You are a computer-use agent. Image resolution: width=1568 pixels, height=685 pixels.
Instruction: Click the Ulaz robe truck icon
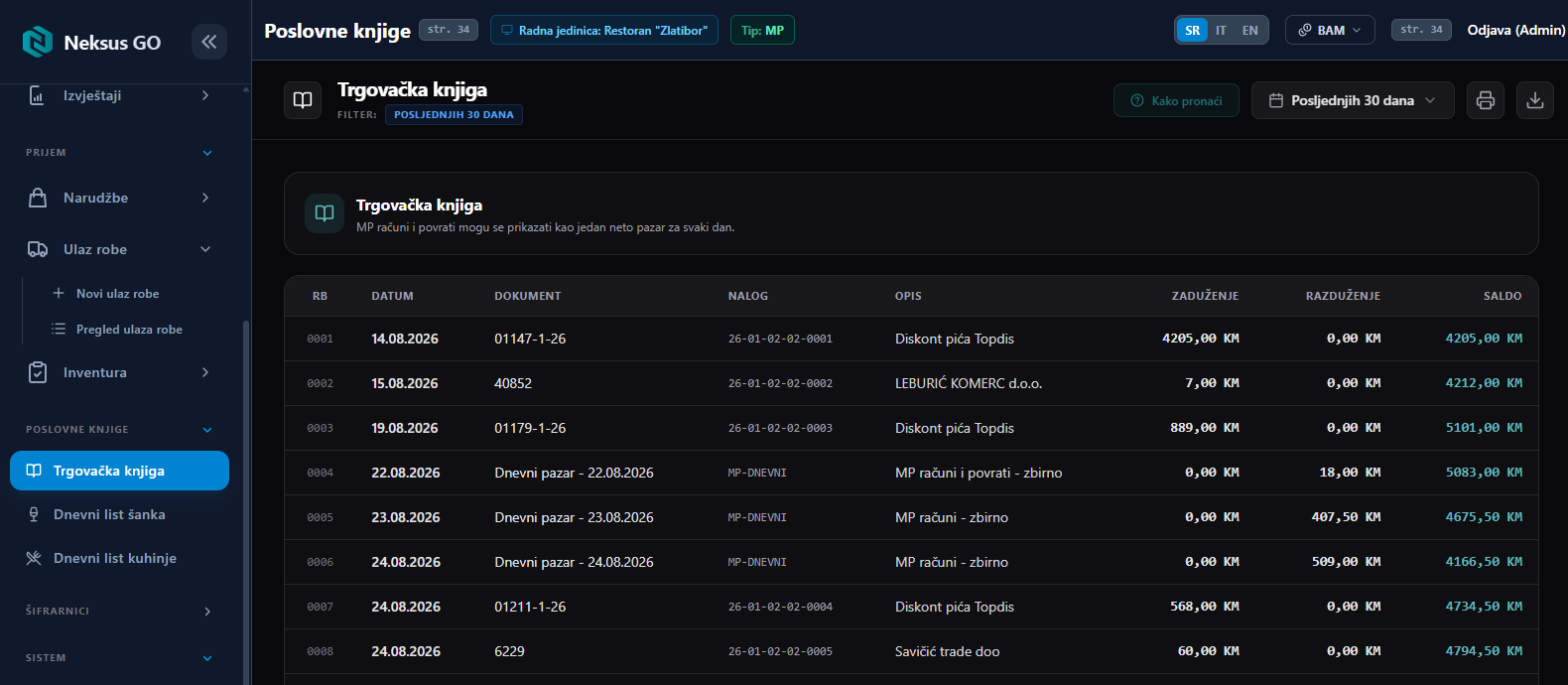pos(38,249)
